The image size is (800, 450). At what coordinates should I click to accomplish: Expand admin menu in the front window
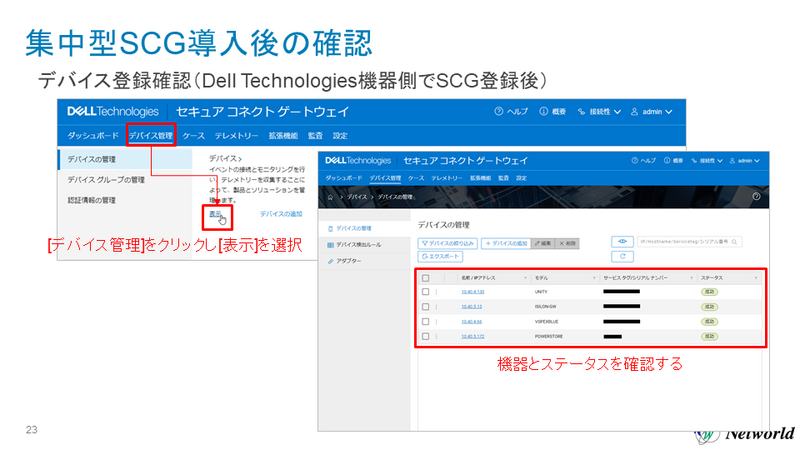745,160
